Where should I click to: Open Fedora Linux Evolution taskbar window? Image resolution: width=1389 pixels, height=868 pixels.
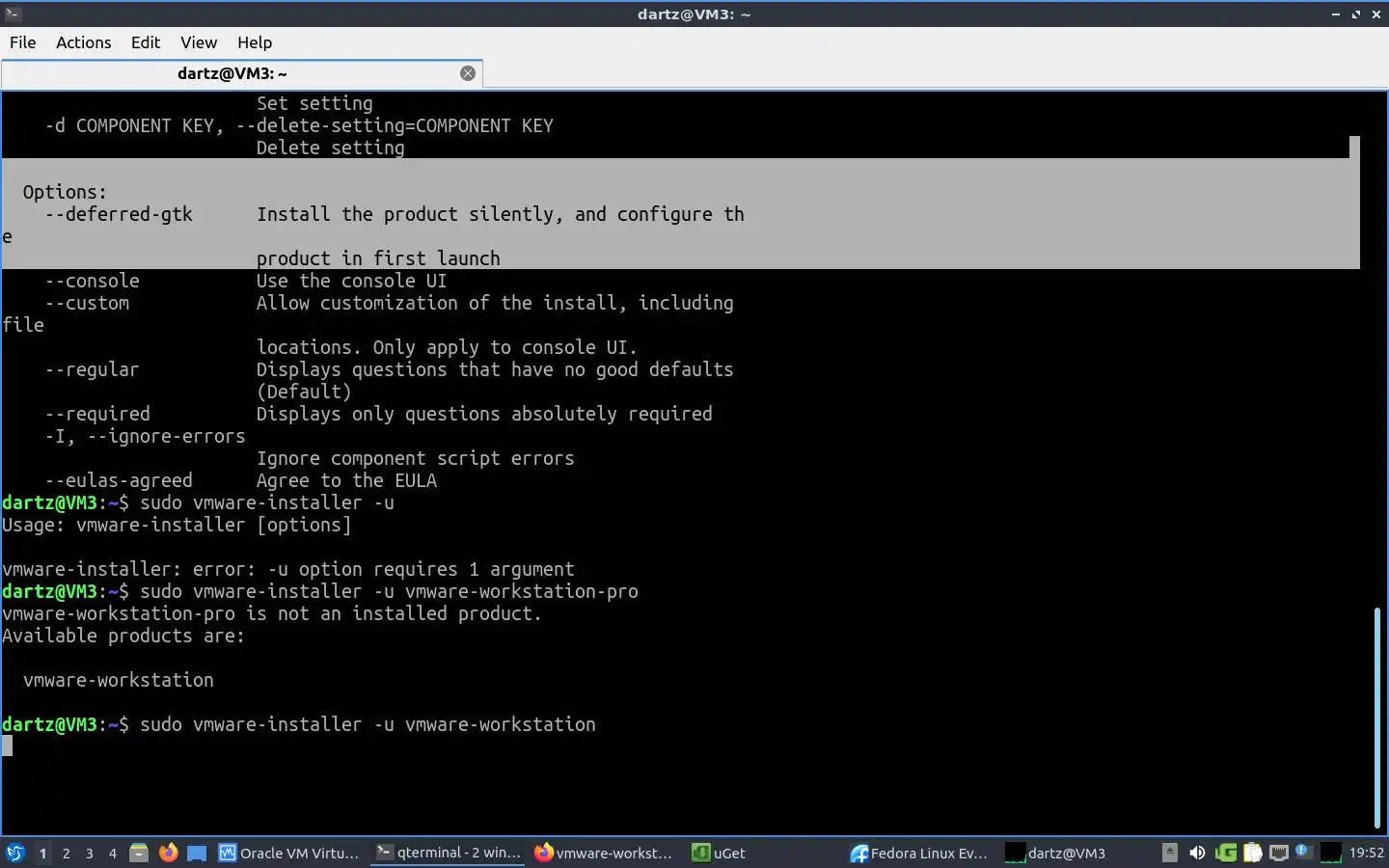(x=919, y=853)
